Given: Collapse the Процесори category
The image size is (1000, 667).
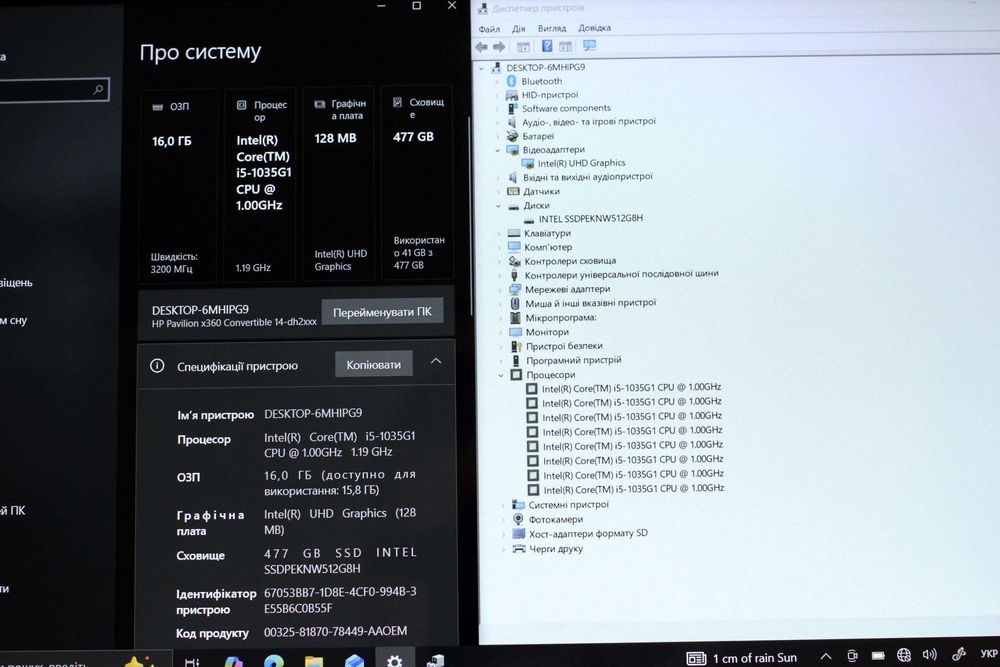Looking at the screenshot, I should point(501,375).
